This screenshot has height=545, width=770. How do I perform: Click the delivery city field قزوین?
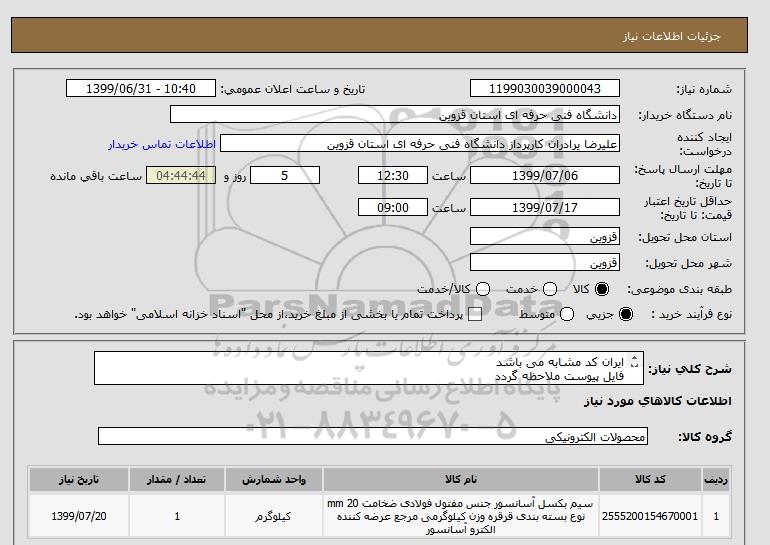pos(545,262)
